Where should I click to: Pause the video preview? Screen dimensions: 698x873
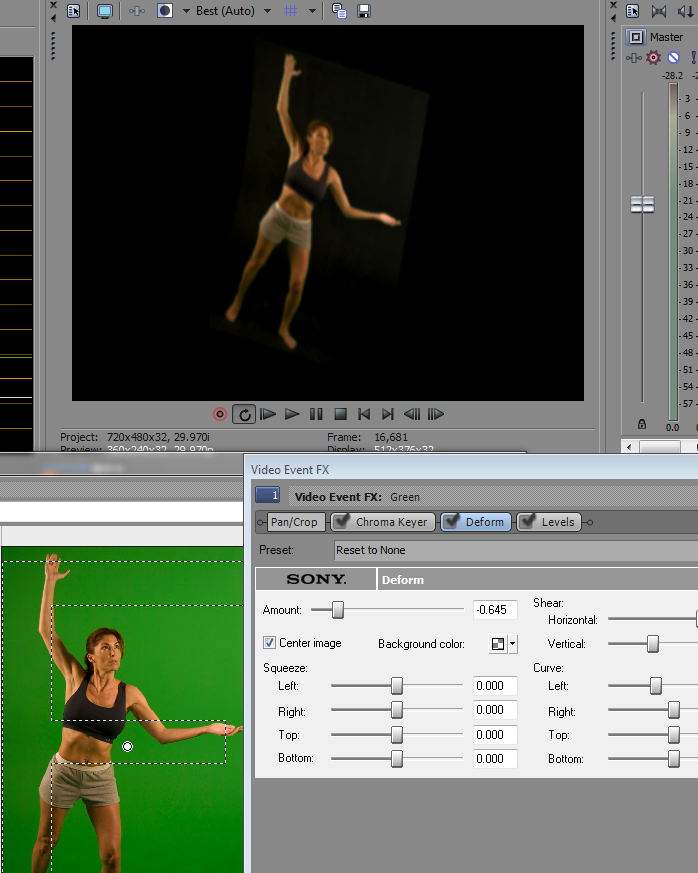click(x=316, y=414)
